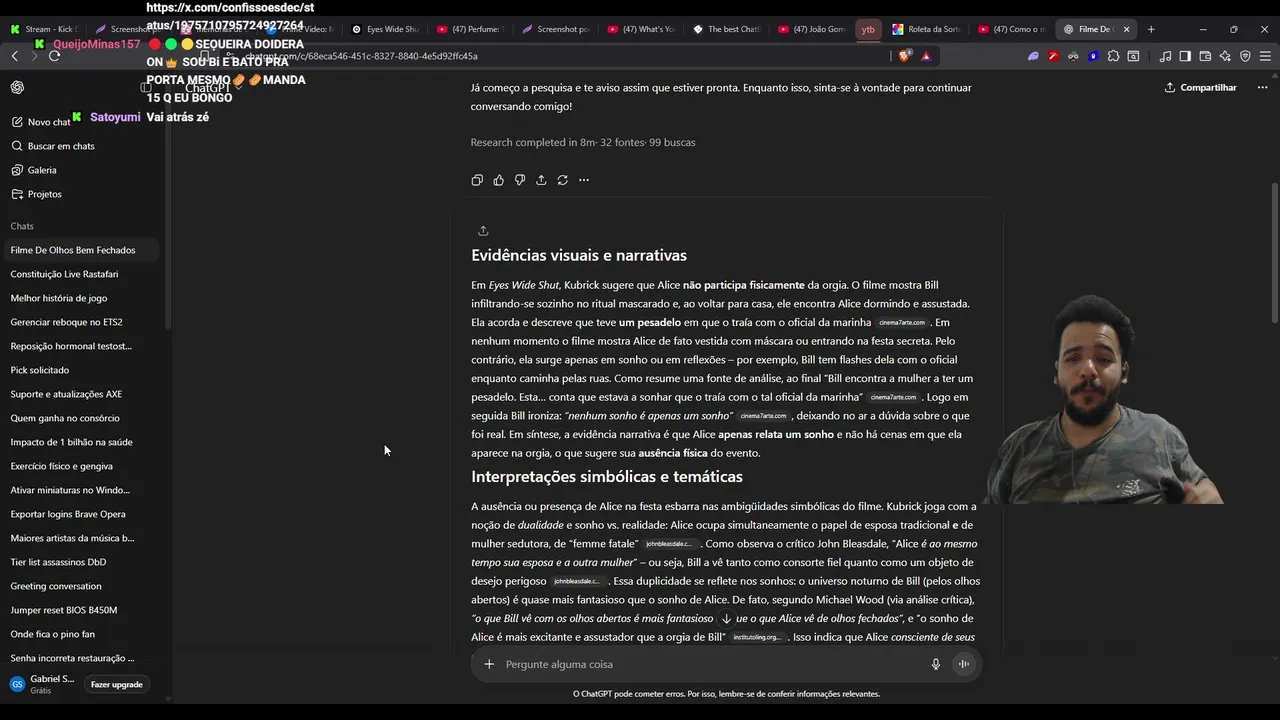The image size is (1280, 720).
Task: Give thumbs down to the response
Action: click(x=520, y=180)
